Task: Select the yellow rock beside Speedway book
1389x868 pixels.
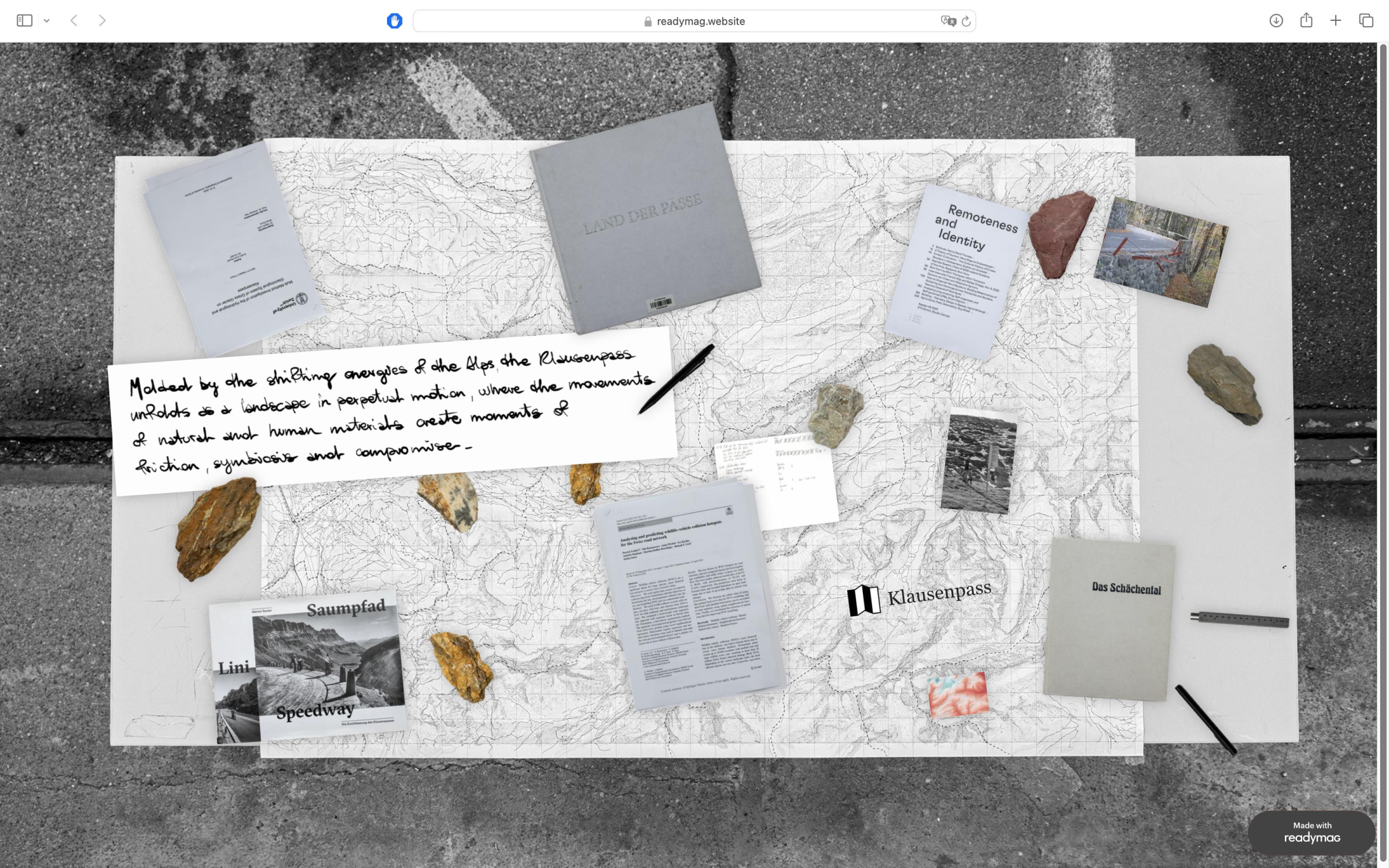Action: tap(461, 667)
